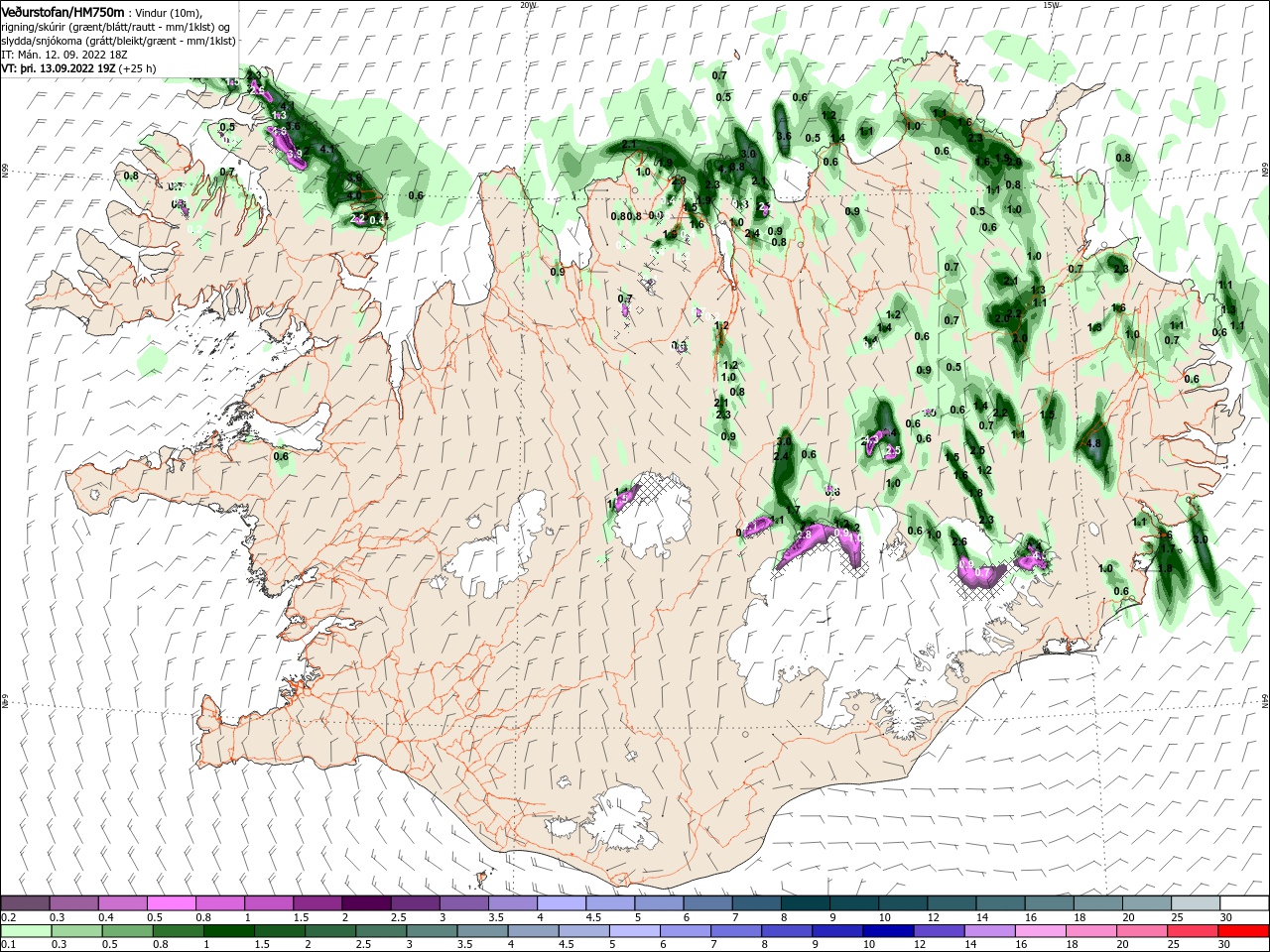
Task: Click the 20W longitude label
Action: point(528,5)
